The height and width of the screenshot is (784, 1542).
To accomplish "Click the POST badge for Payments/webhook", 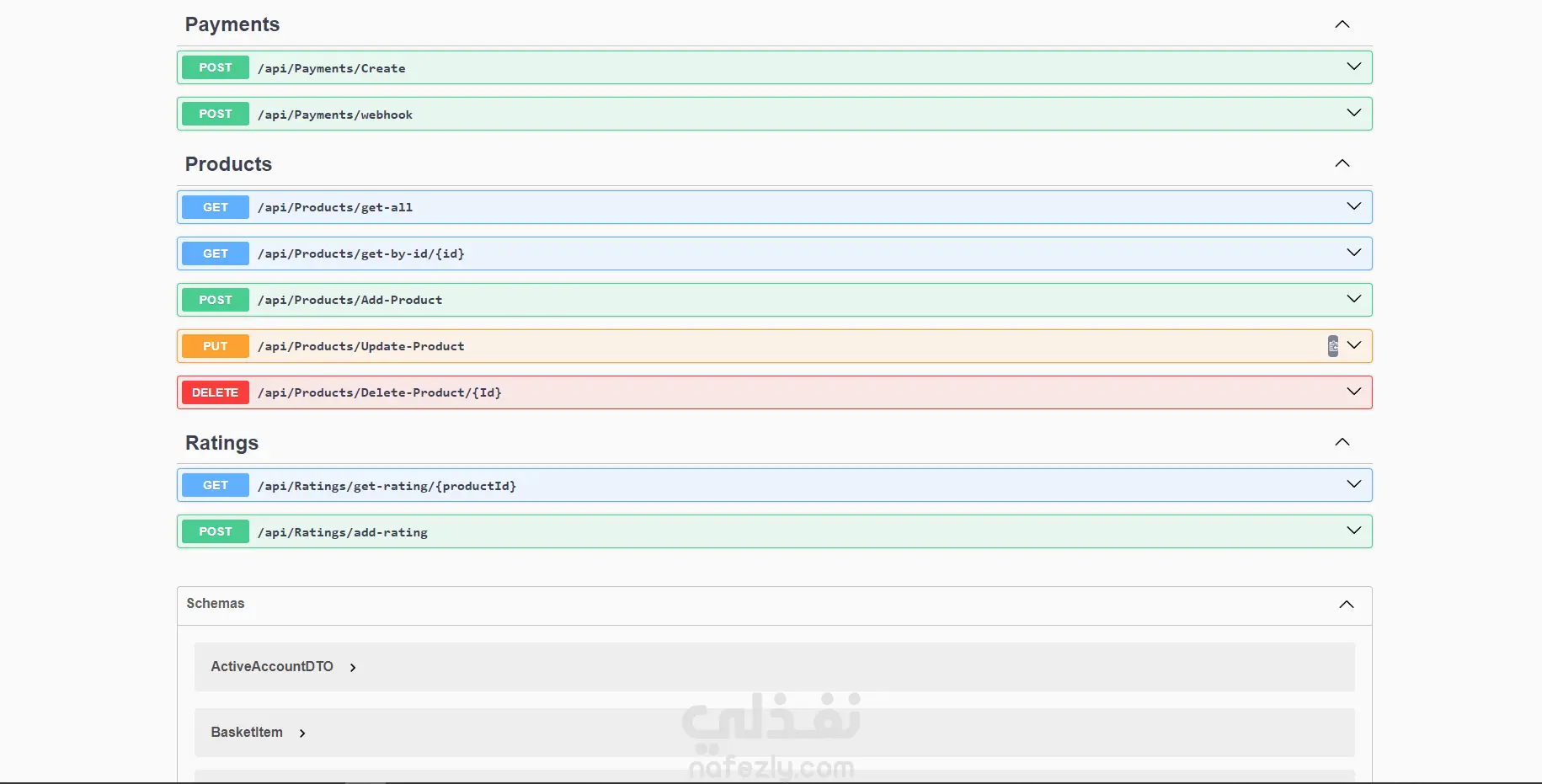I will (216, 114).
